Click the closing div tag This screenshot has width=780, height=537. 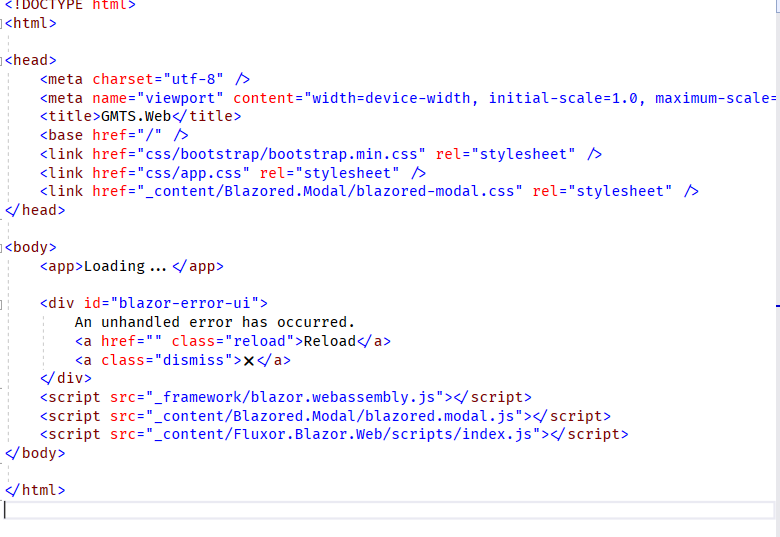click(x=66, y=378)
